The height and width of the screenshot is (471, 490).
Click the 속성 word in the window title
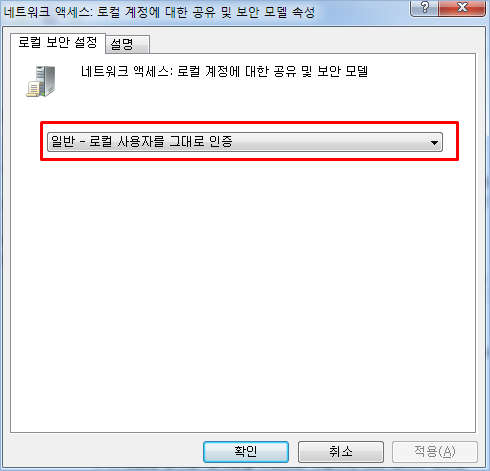click(303, 13)
